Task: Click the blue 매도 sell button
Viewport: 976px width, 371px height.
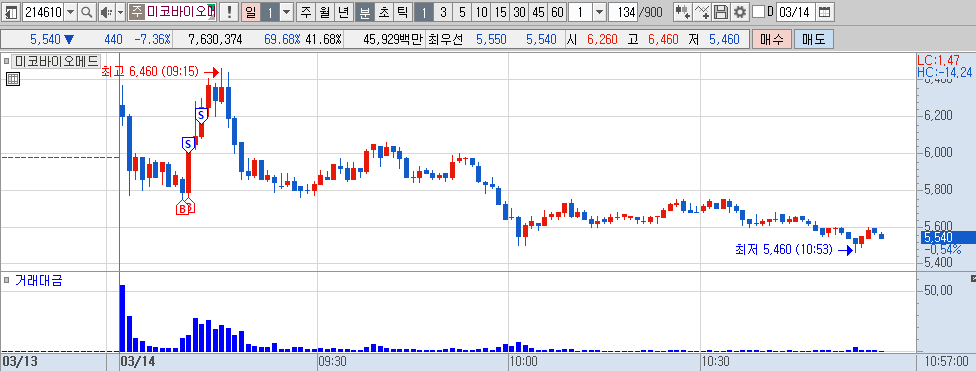Action: click(x=814, y=39)
